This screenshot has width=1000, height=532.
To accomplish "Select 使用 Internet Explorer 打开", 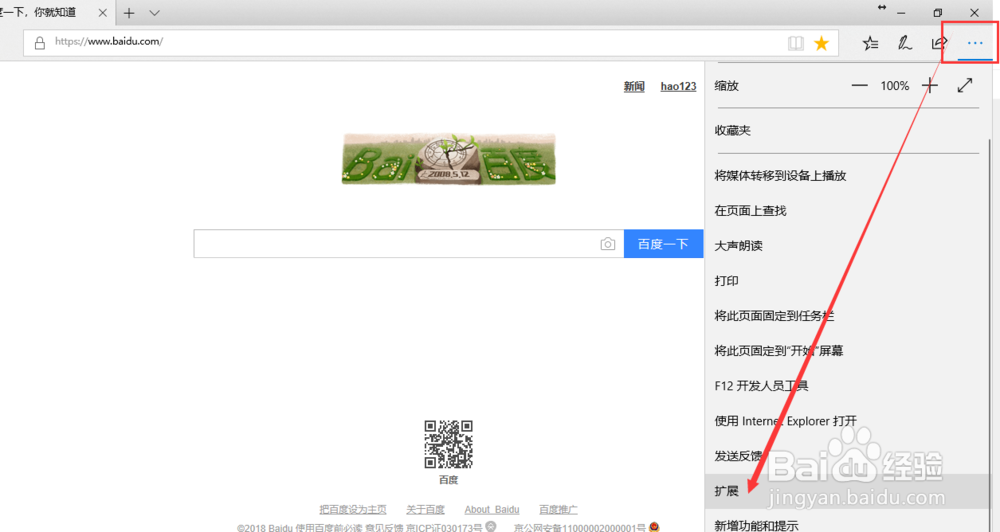I will [x=848, y=421].
